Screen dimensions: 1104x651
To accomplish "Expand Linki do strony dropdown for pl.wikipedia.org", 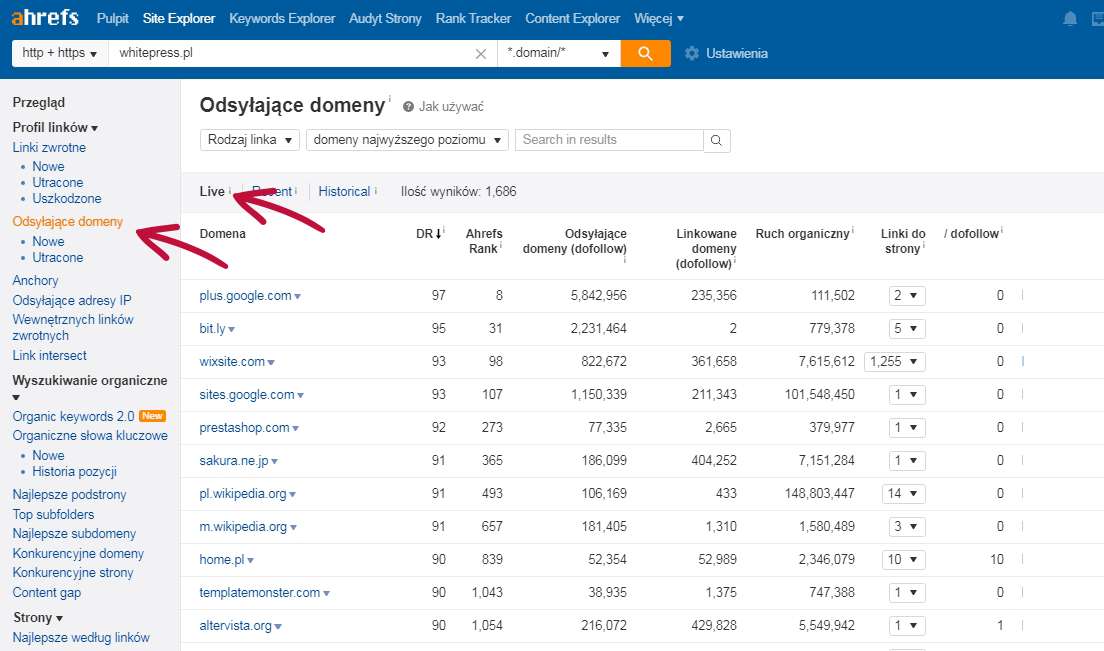I will tap(904, 493).
